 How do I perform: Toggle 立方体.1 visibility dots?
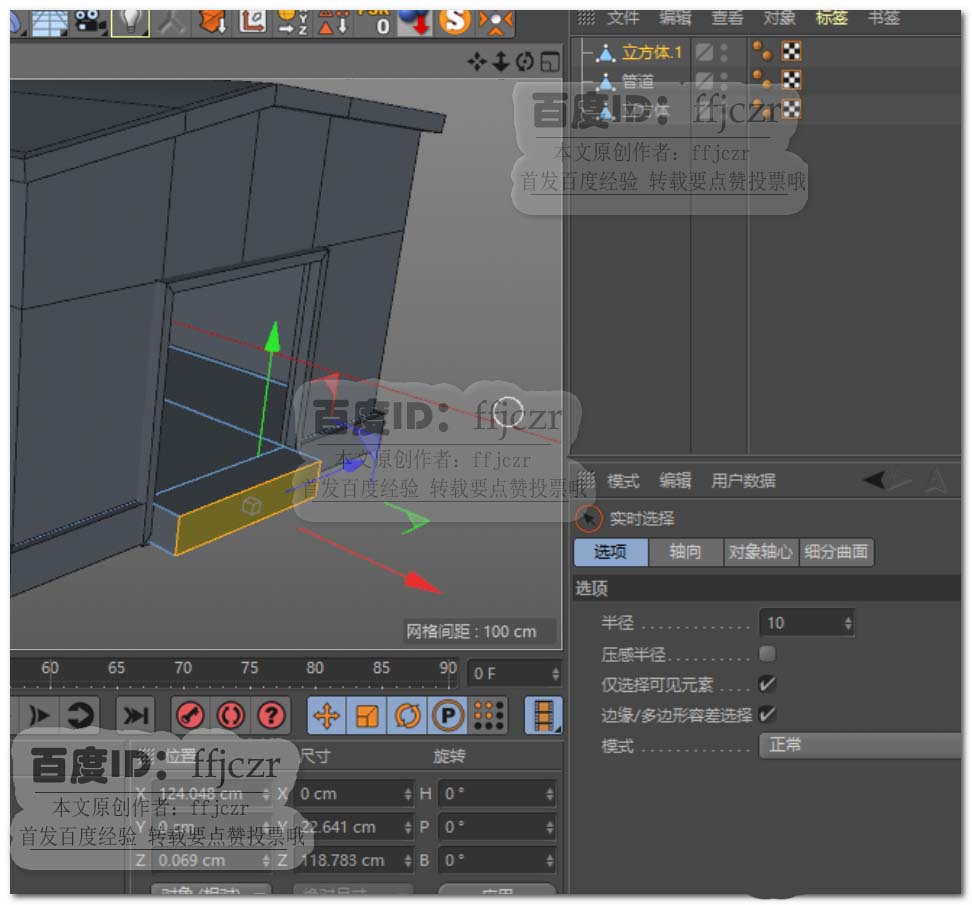pyautogui.click(x=724, y=52)
